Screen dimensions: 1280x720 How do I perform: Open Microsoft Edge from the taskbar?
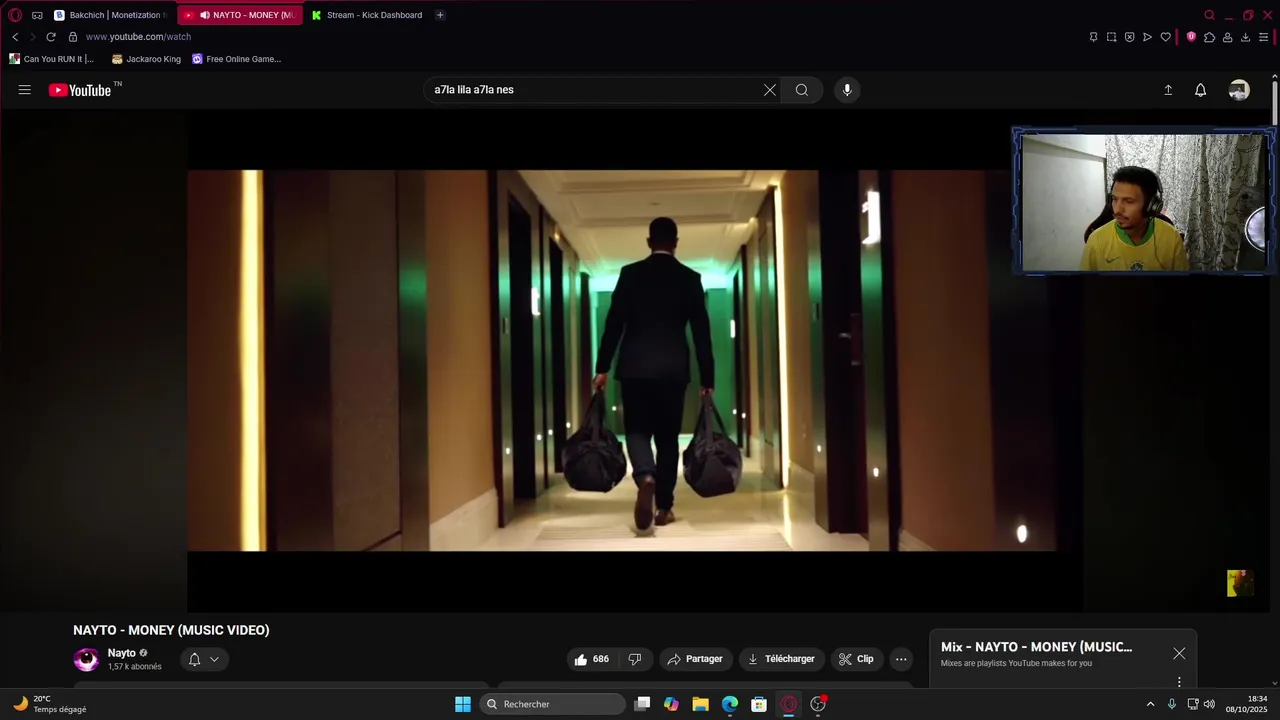730,704
